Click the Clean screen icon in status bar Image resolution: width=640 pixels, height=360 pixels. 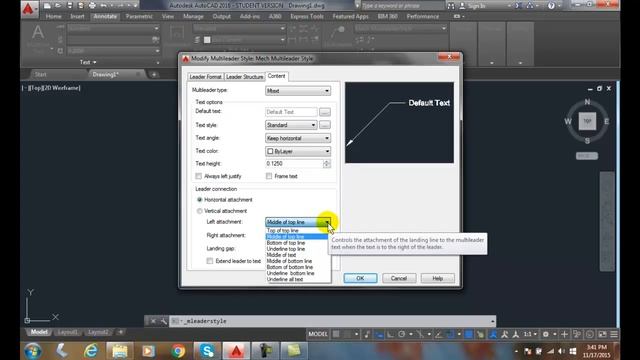point(602,334)
